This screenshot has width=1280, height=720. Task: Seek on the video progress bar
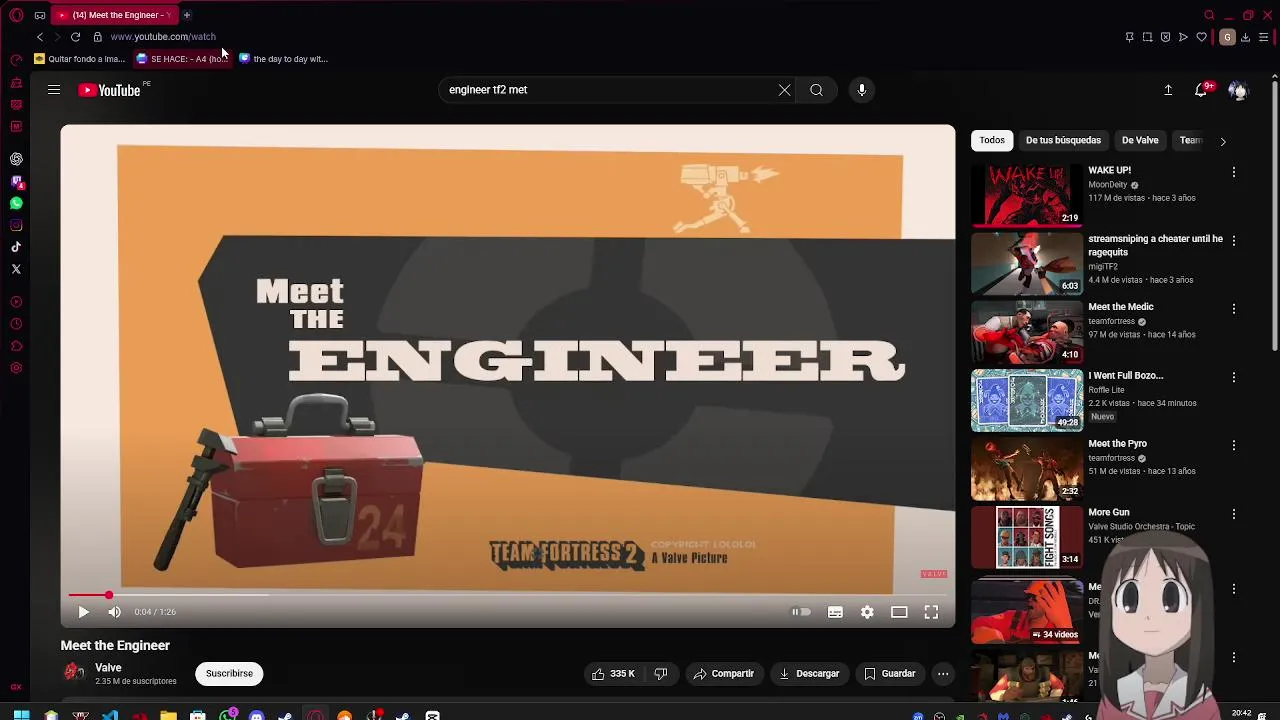(x=507, y=595)
